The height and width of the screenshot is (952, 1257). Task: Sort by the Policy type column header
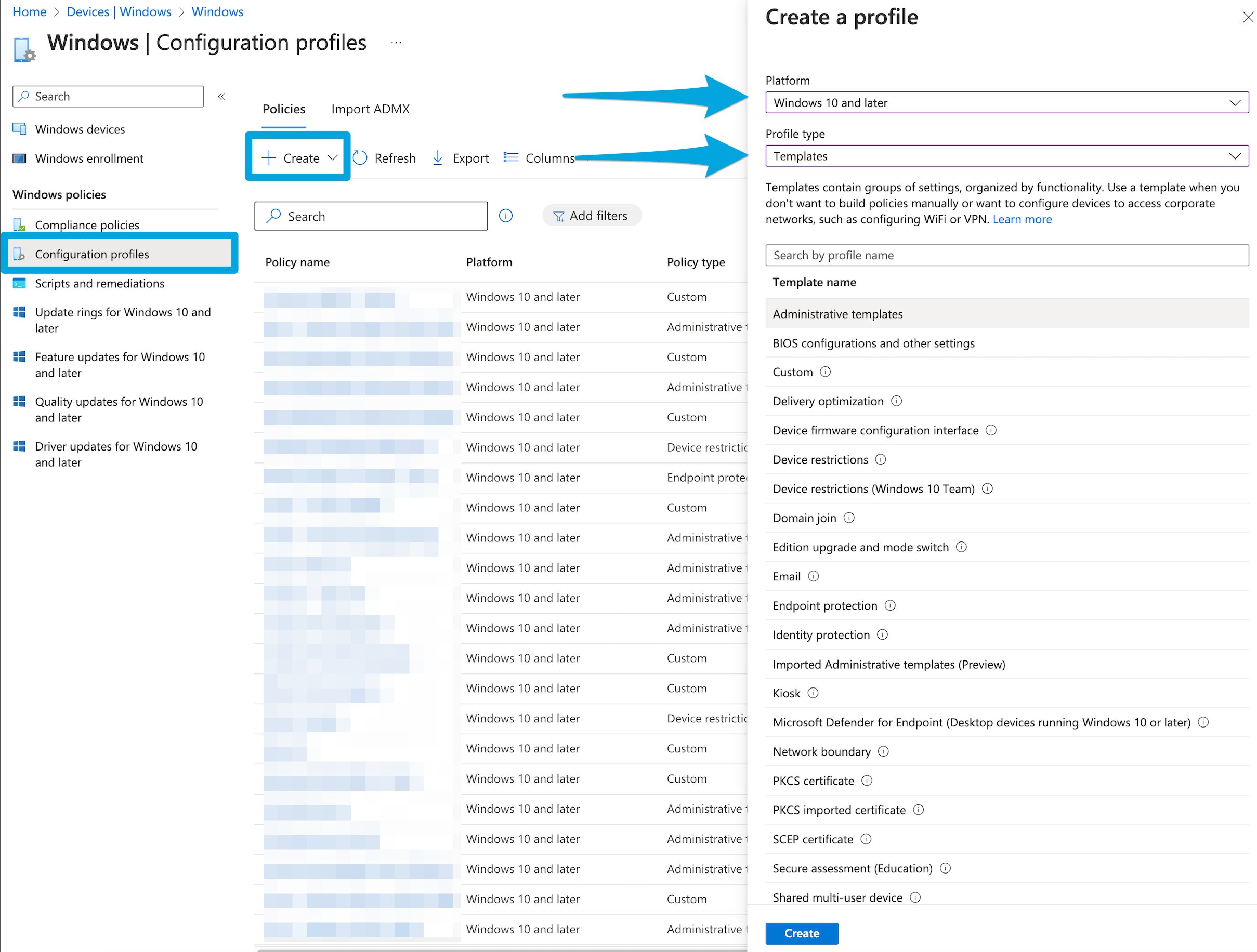(x=696, y=262)
